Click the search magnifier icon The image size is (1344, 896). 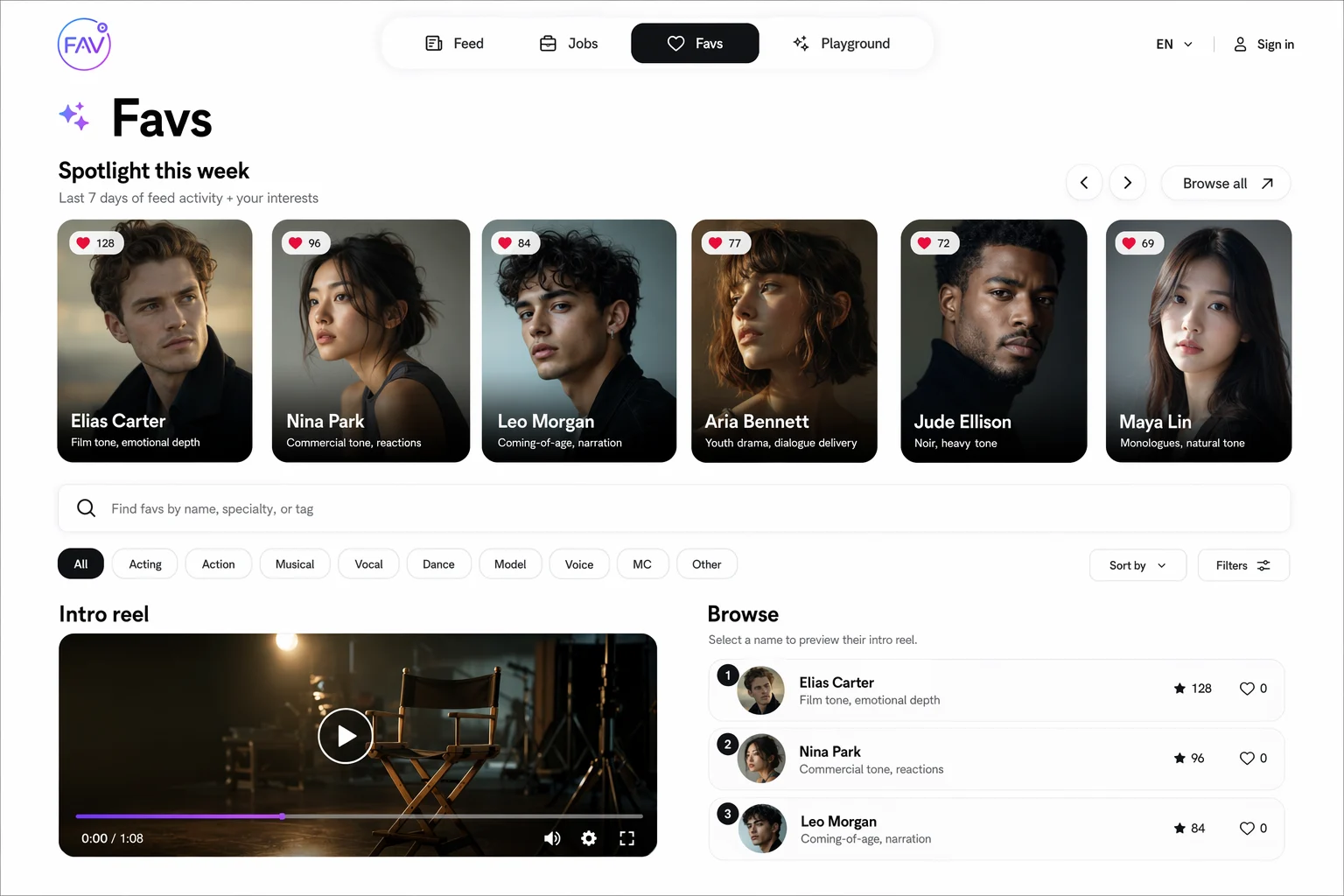[86, 508]
